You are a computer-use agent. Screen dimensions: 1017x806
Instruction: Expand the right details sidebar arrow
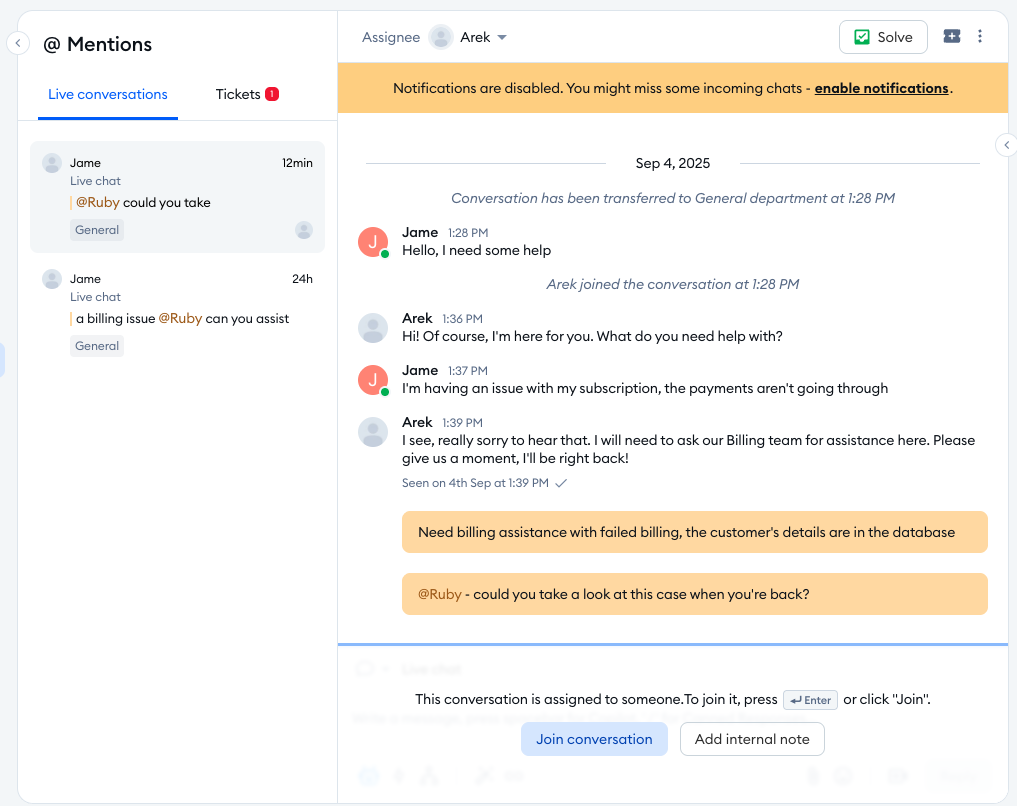click(1006, 146)
